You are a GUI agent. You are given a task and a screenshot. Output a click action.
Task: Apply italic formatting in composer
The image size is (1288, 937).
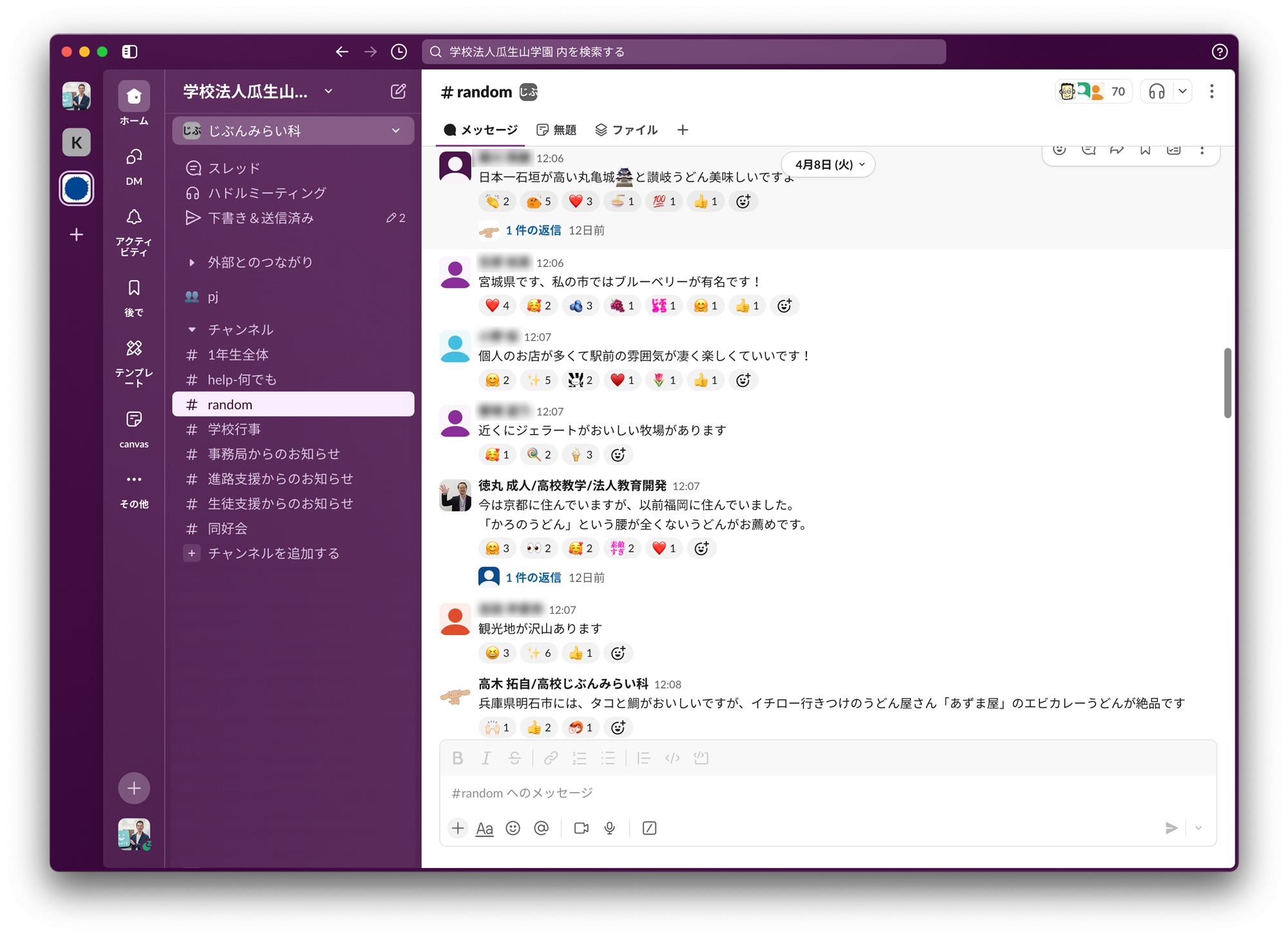(486, 758)
